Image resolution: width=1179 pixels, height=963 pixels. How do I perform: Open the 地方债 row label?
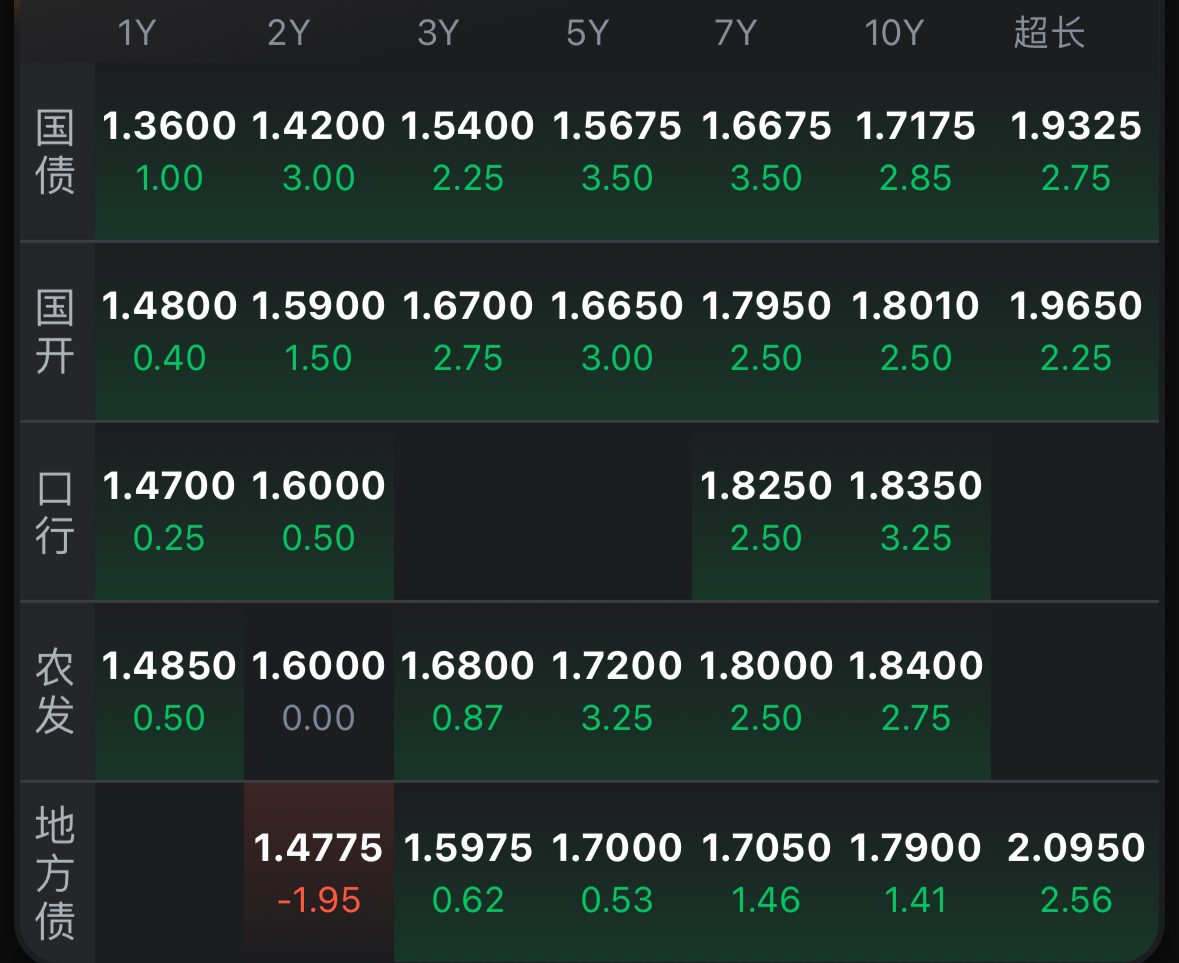[56, 873]
